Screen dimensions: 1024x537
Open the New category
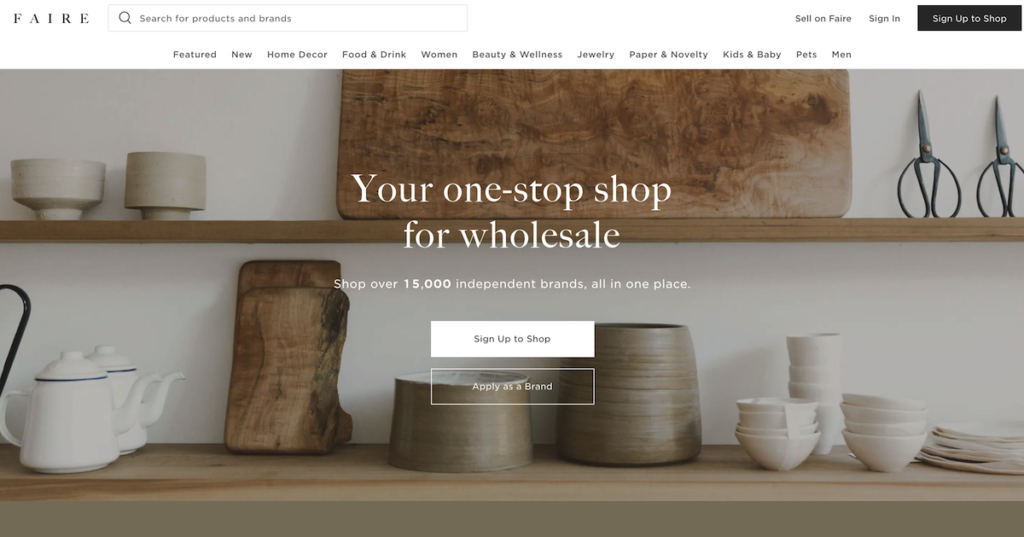click(x=242, y=54)
